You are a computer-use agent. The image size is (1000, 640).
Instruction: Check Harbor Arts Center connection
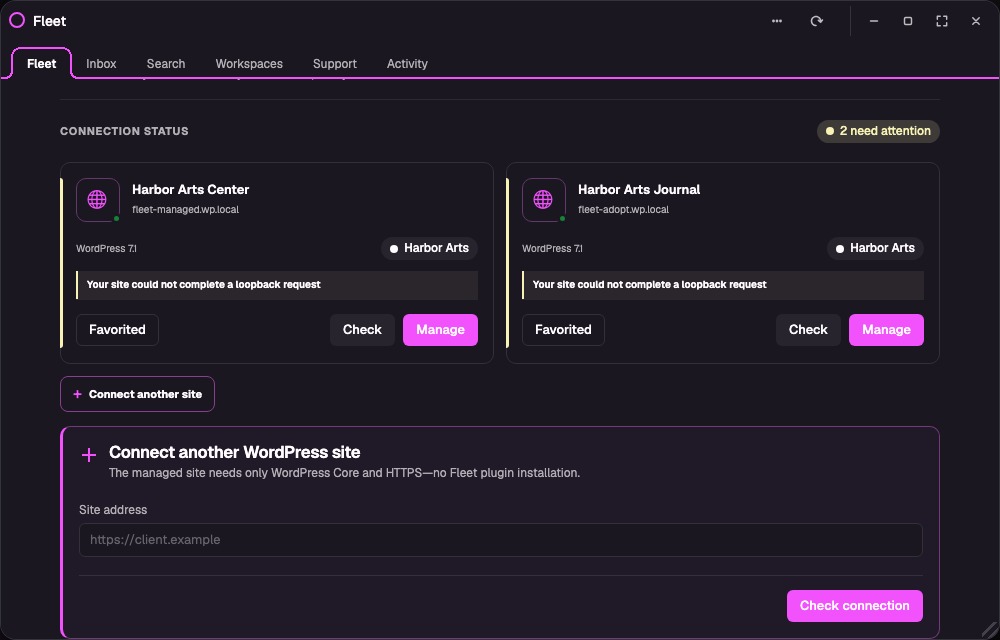pos(362,330)
